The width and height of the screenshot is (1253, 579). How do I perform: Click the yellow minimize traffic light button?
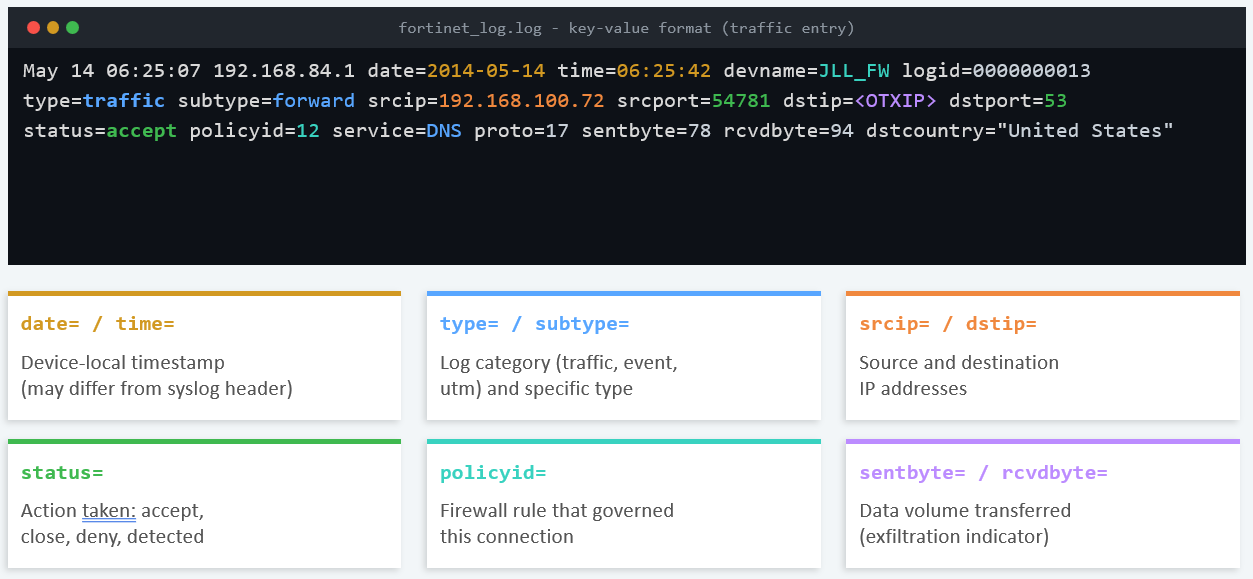tap(52, 28)
